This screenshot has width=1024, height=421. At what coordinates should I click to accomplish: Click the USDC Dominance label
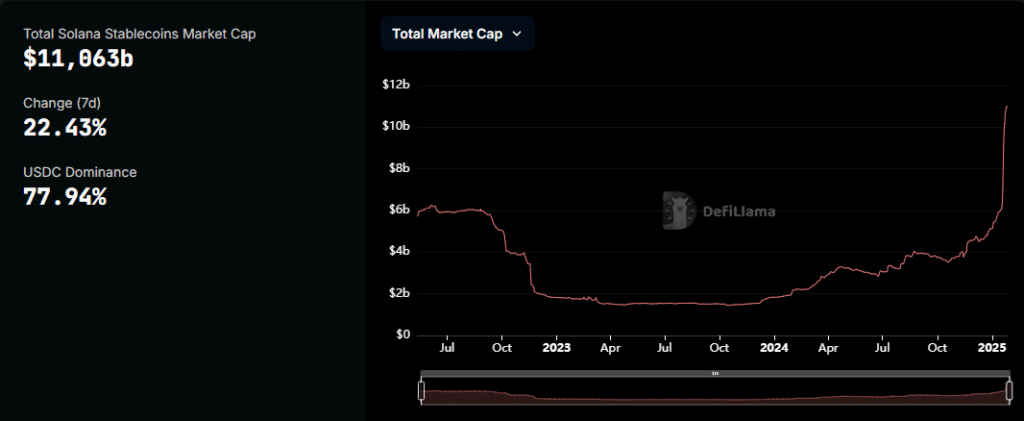pyautogui.click(x=80, y=172)
